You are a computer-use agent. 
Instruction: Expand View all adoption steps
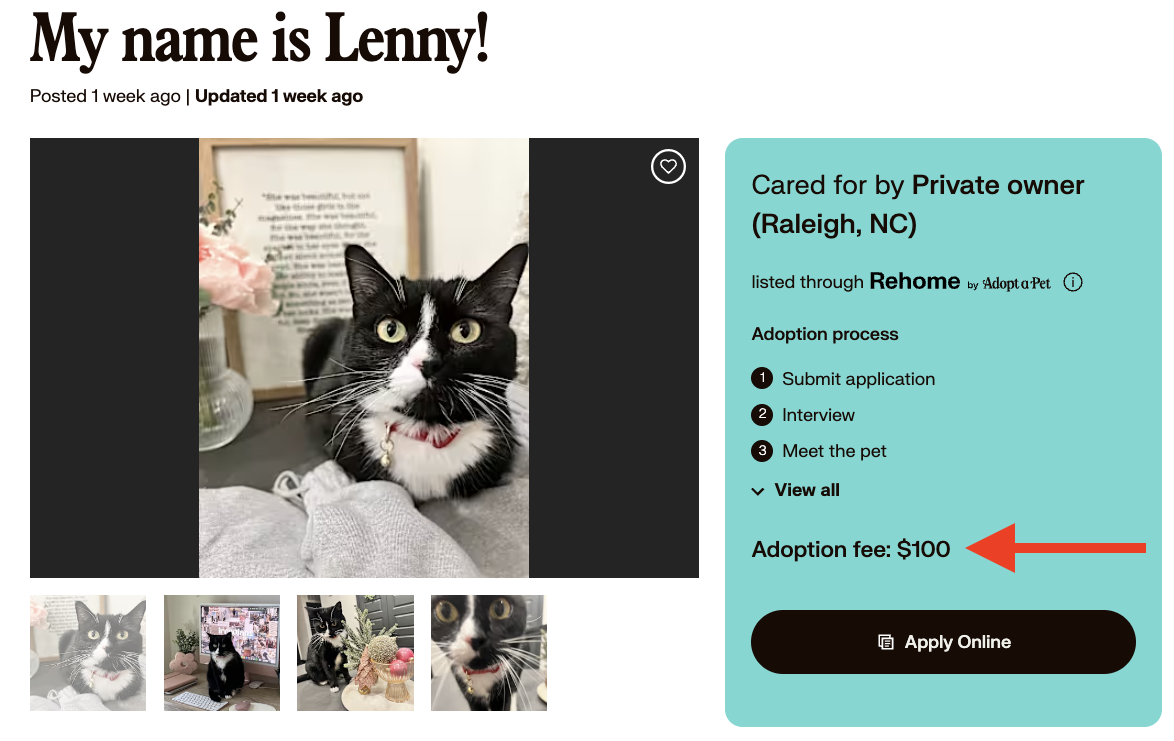[x=795, y=490]
